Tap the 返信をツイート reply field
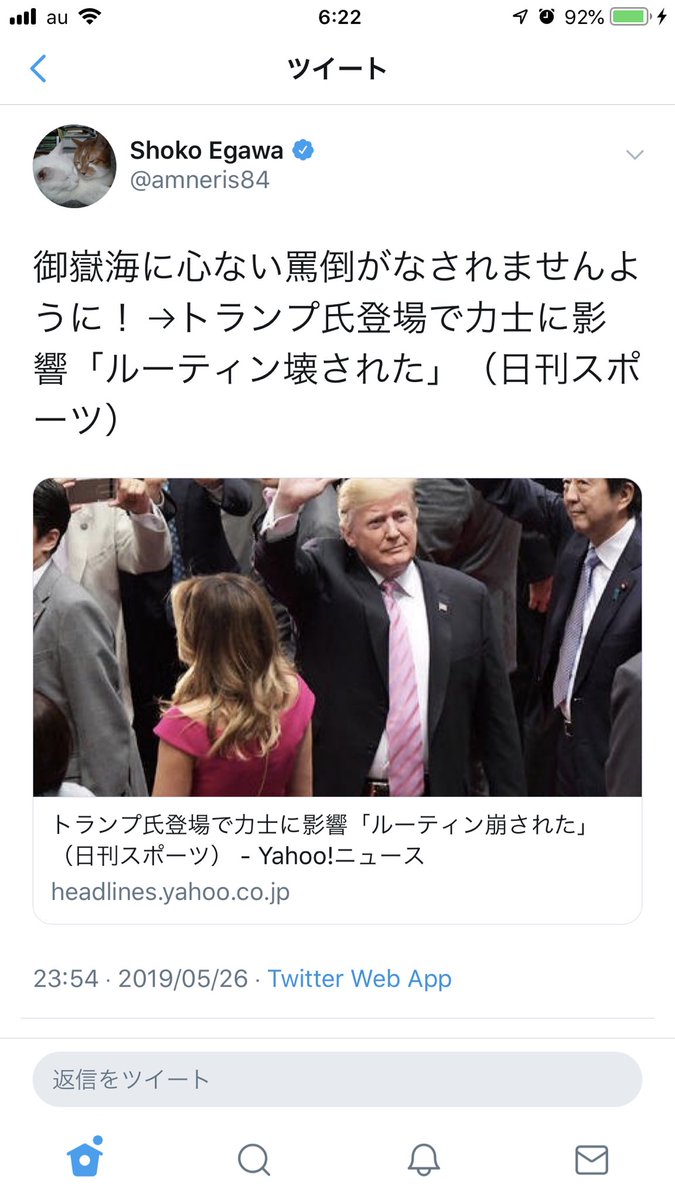This screenshot has height=1200, width=675. (337, 1079)
